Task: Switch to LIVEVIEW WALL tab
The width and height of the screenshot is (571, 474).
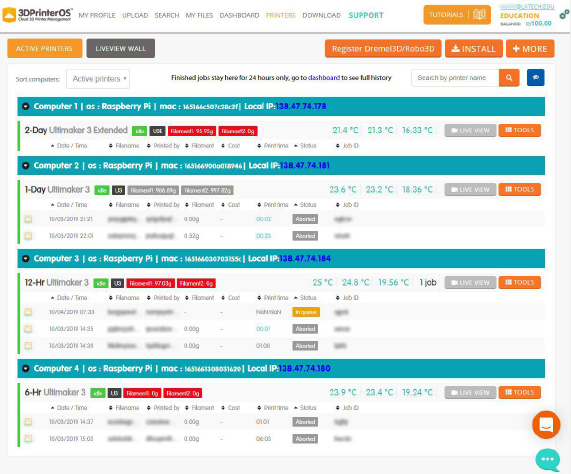Action: coord(121,48)
